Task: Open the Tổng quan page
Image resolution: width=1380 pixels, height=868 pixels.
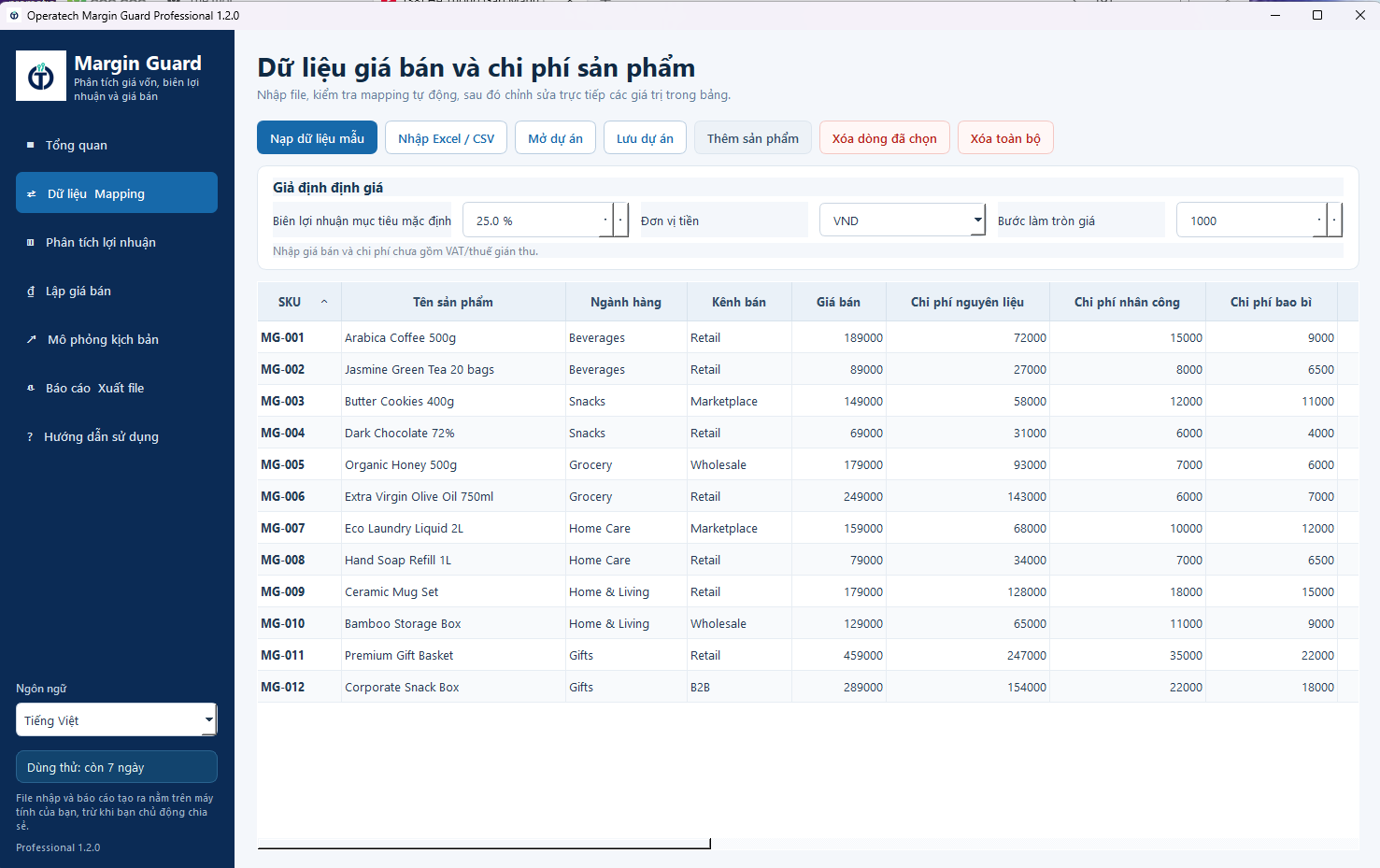Action: pyautogui.click(x=117, y=145)
